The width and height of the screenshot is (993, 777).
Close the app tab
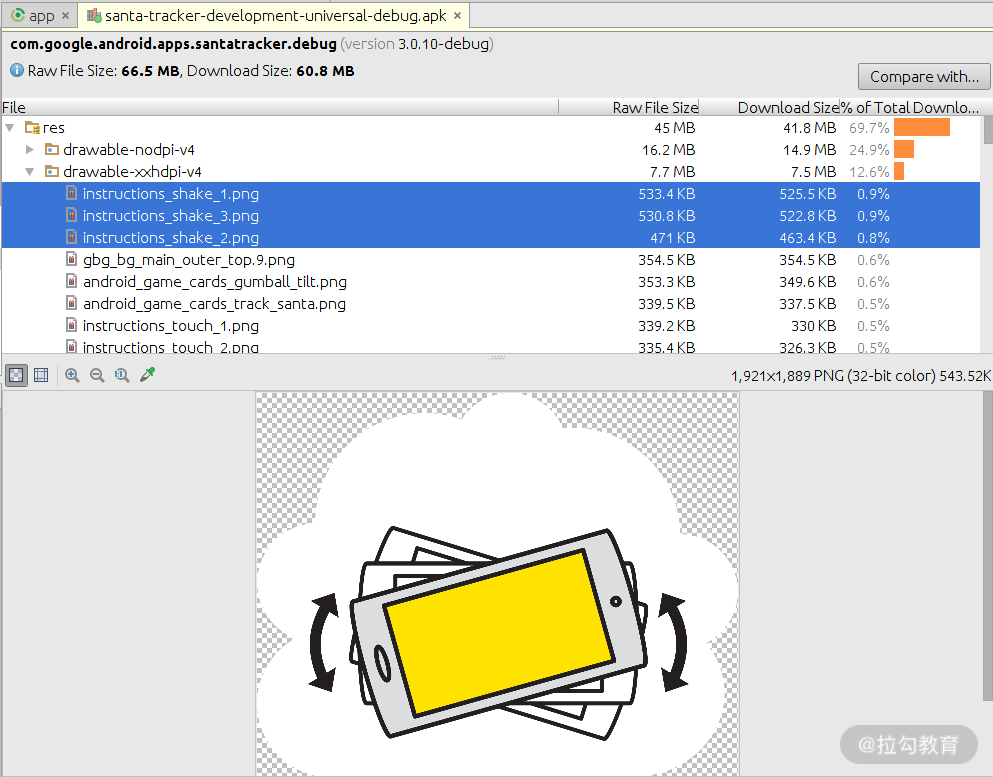point(65,16)
